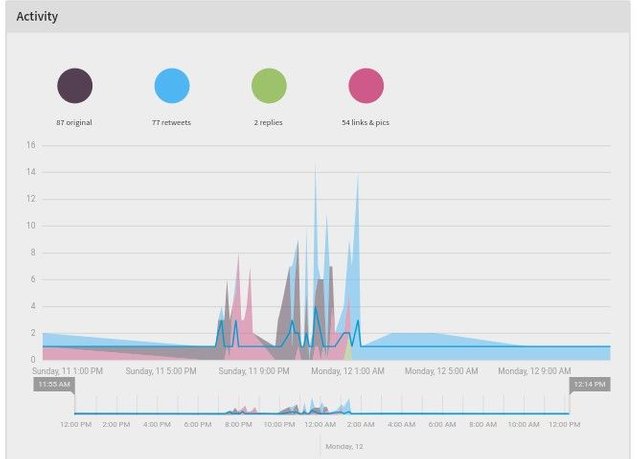
Task: Click the right range handle labeled 12:14 PM
Action: click(x=590, y=384)
